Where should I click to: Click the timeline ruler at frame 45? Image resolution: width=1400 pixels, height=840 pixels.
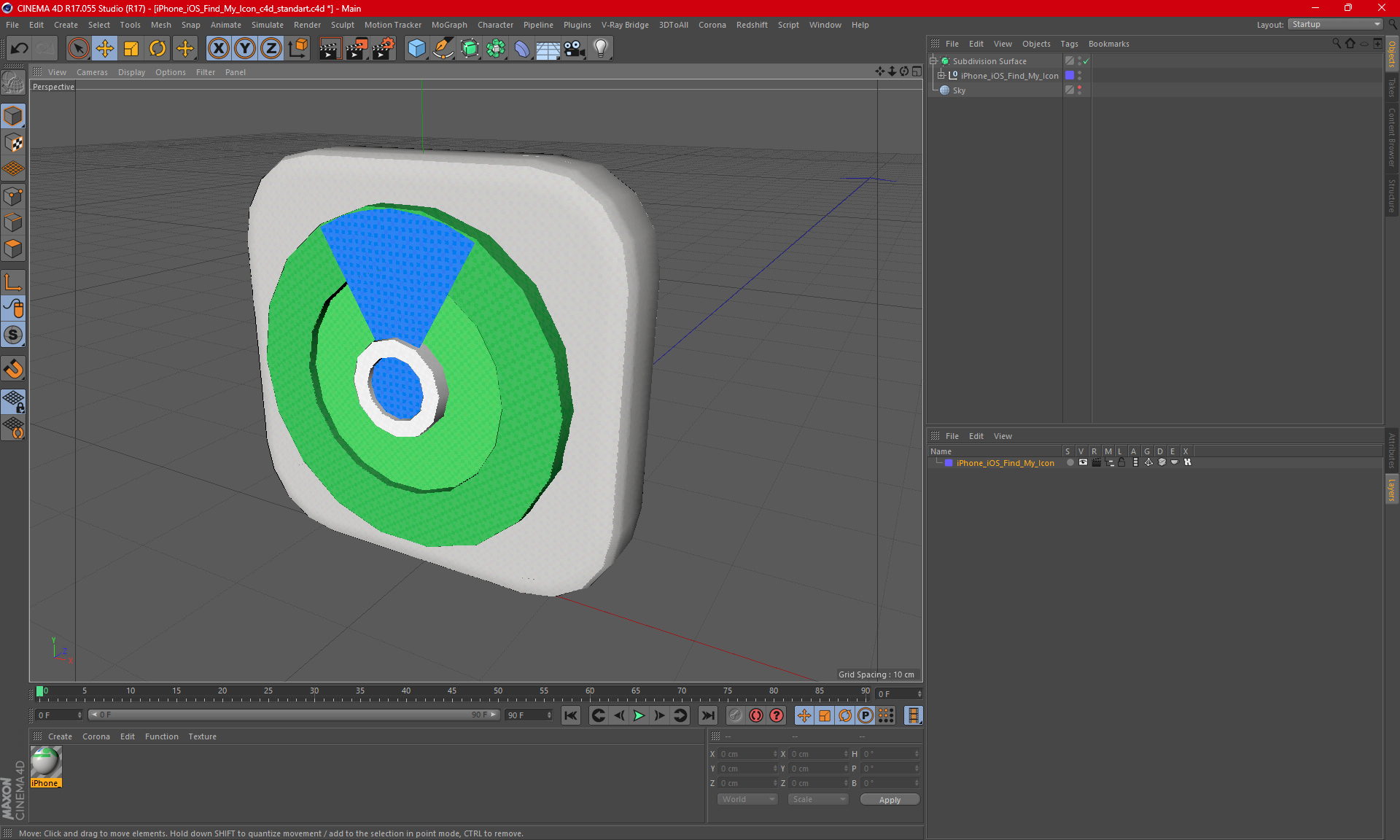tap(452, 693)
